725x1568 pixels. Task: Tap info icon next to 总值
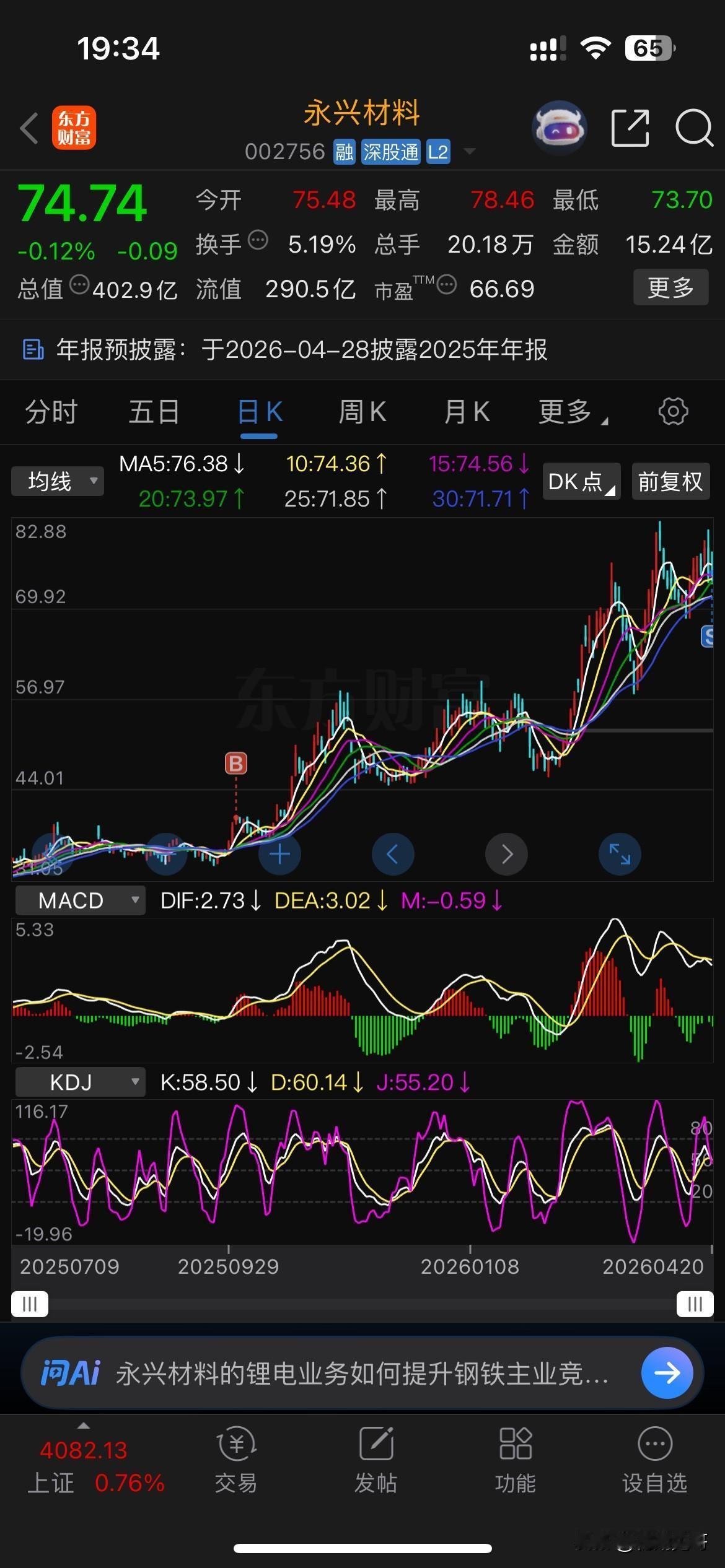(79, 285)
